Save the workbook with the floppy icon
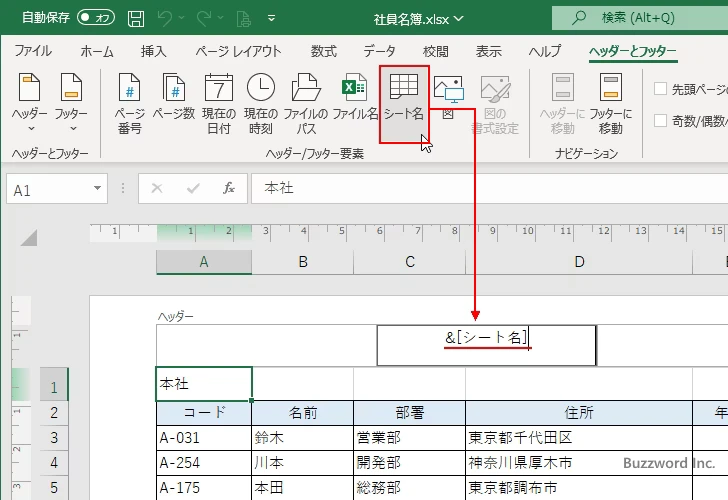This screenshot has width=728, height=500. (136, 19)
